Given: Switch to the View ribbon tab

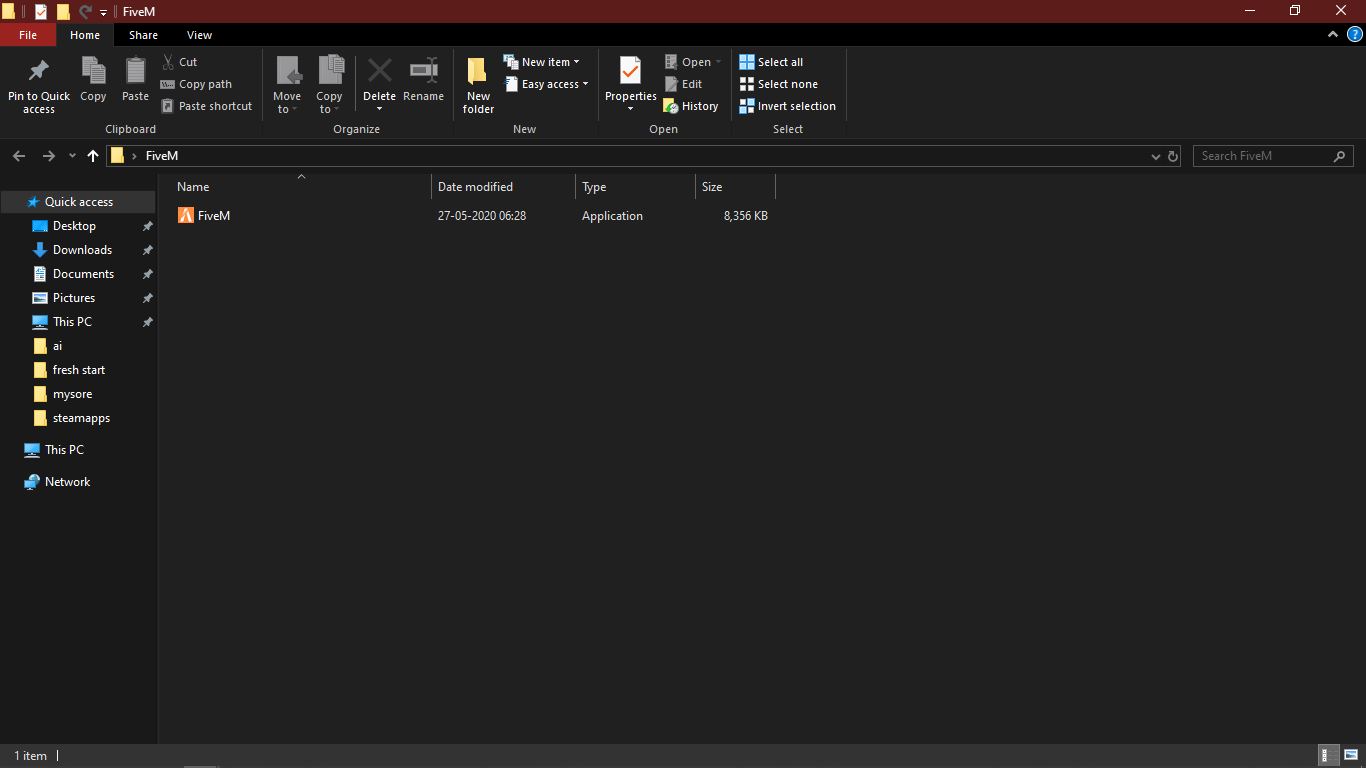Looking at the screenshot, I should (x=199, y=35).
